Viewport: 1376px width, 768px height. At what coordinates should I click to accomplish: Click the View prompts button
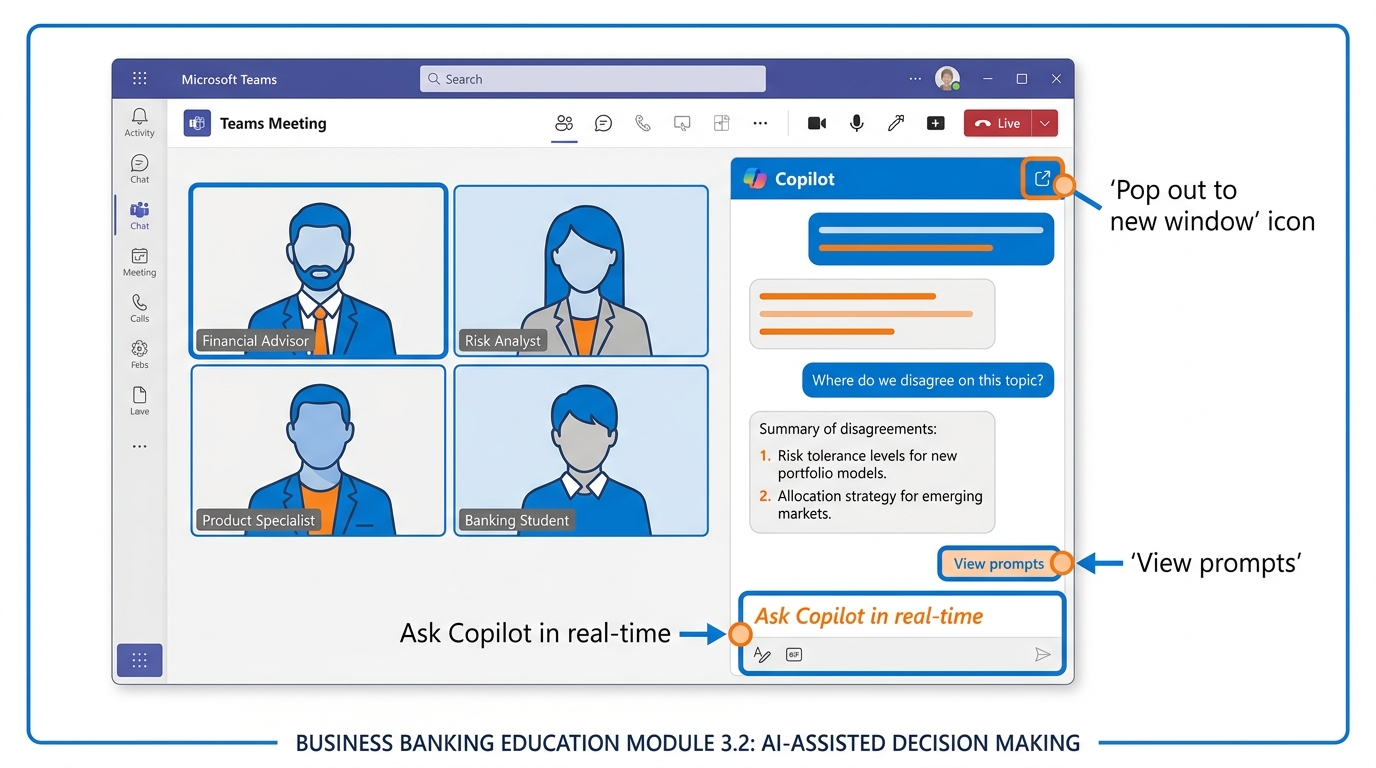tap(998, 564)
